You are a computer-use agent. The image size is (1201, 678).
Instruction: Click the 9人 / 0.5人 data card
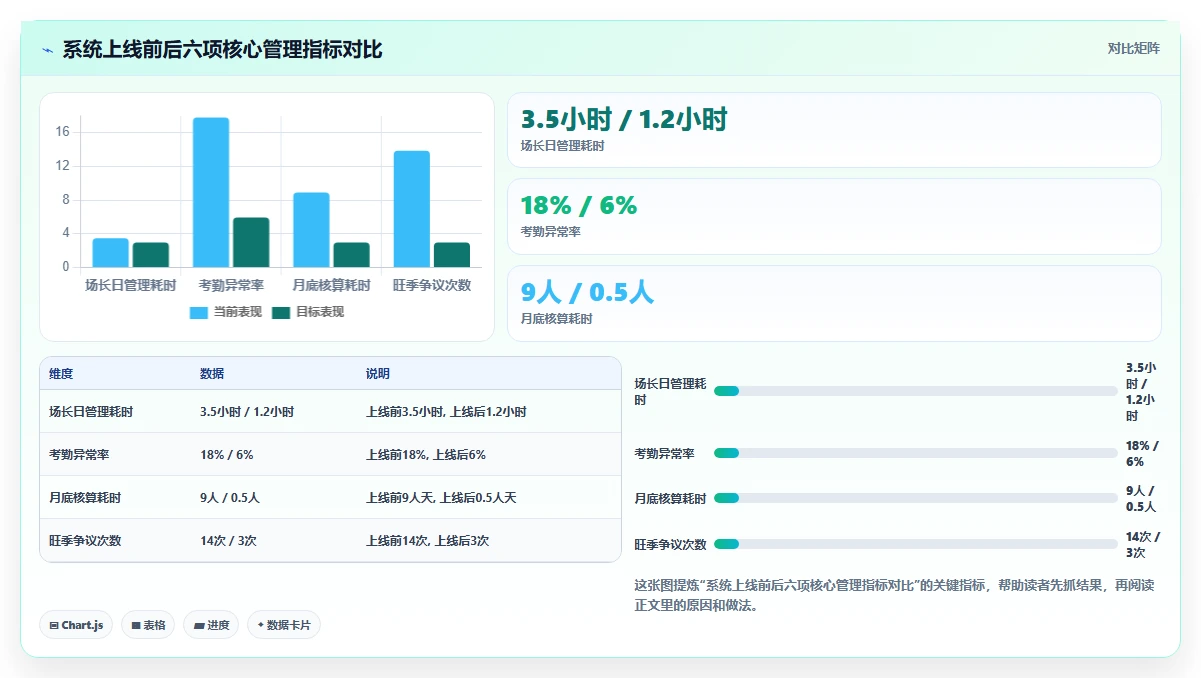click(x=834, y=303)
